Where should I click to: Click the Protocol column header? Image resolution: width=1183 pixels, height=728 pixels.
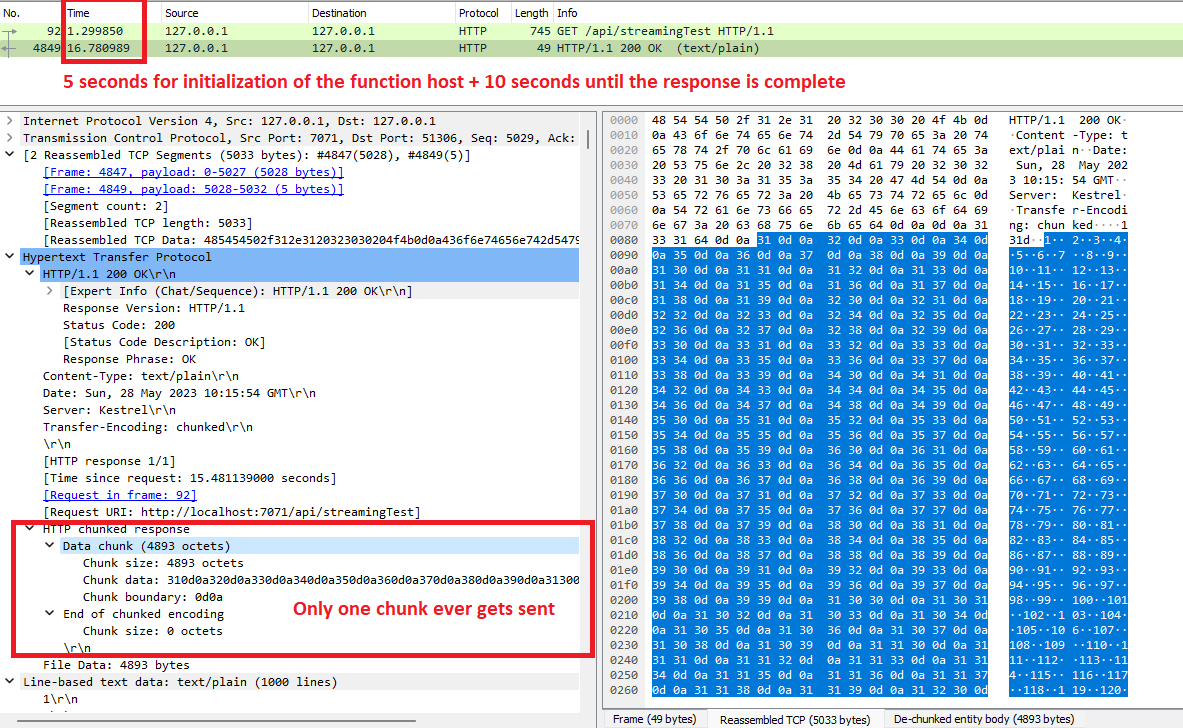478,13
